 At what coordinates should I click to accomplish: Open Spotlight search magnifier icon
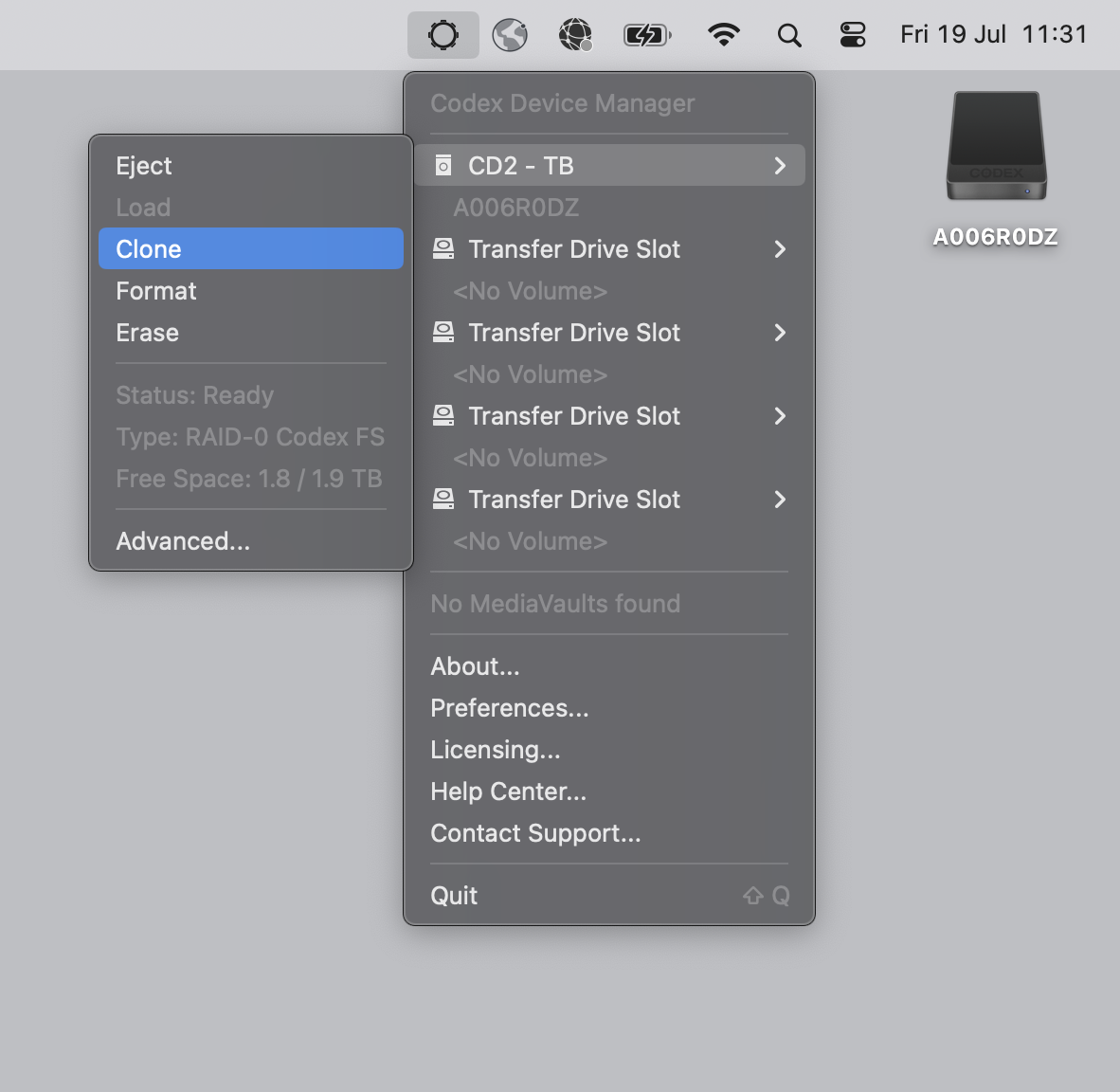pyautogui.click(x=789, y=35)
